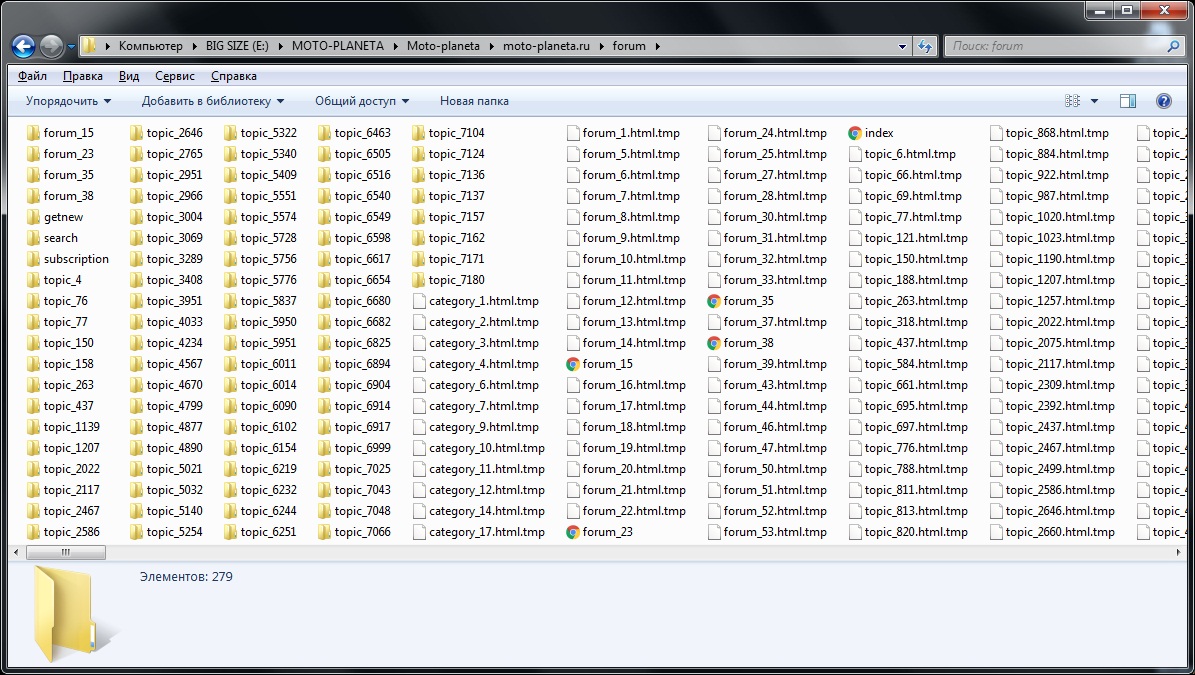Click the horizontal scrollbar thumb
1195x675 pixels.
(65, 553)
